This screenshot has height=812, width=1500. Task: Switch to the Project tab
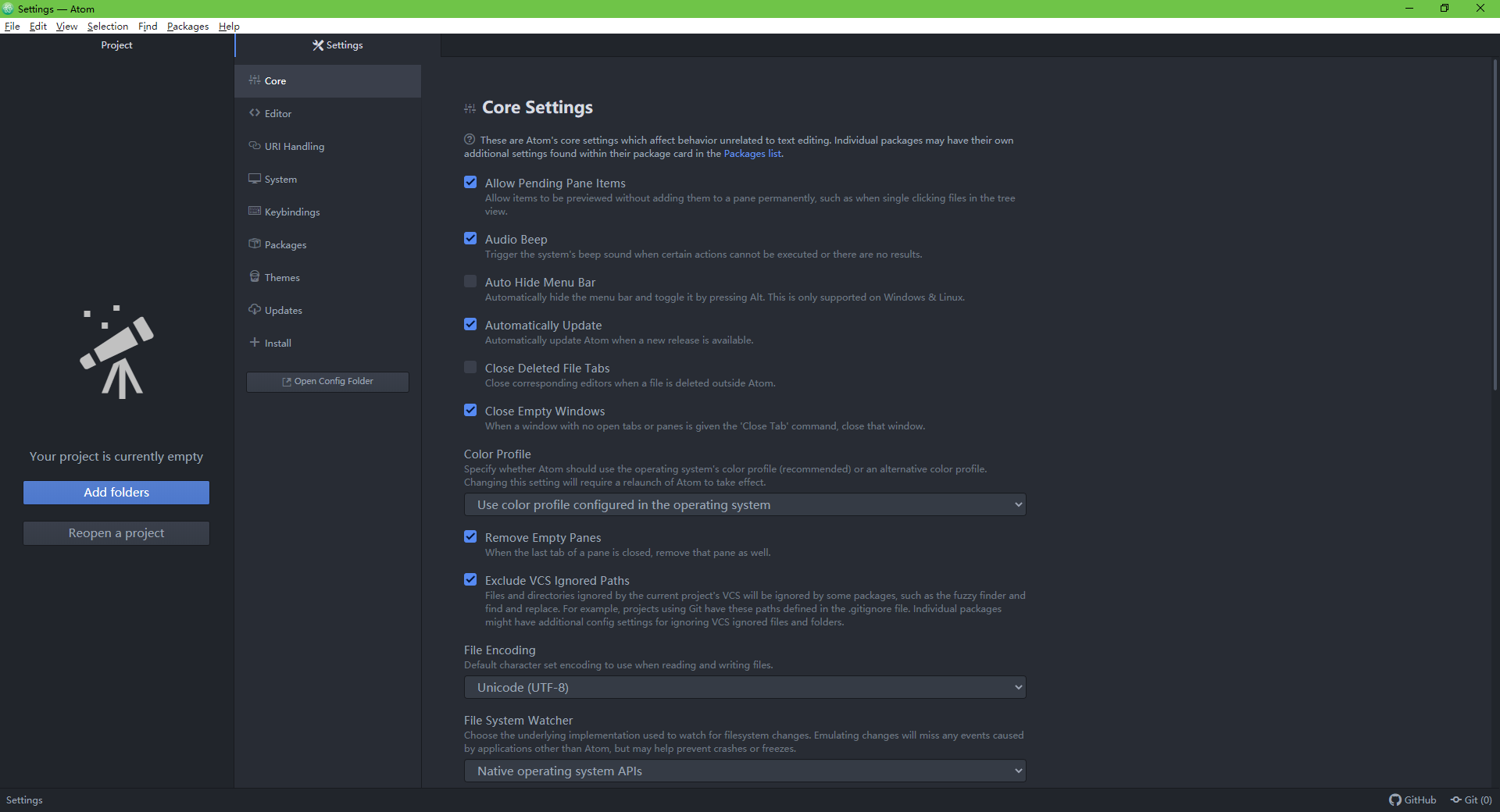(116, 45)
